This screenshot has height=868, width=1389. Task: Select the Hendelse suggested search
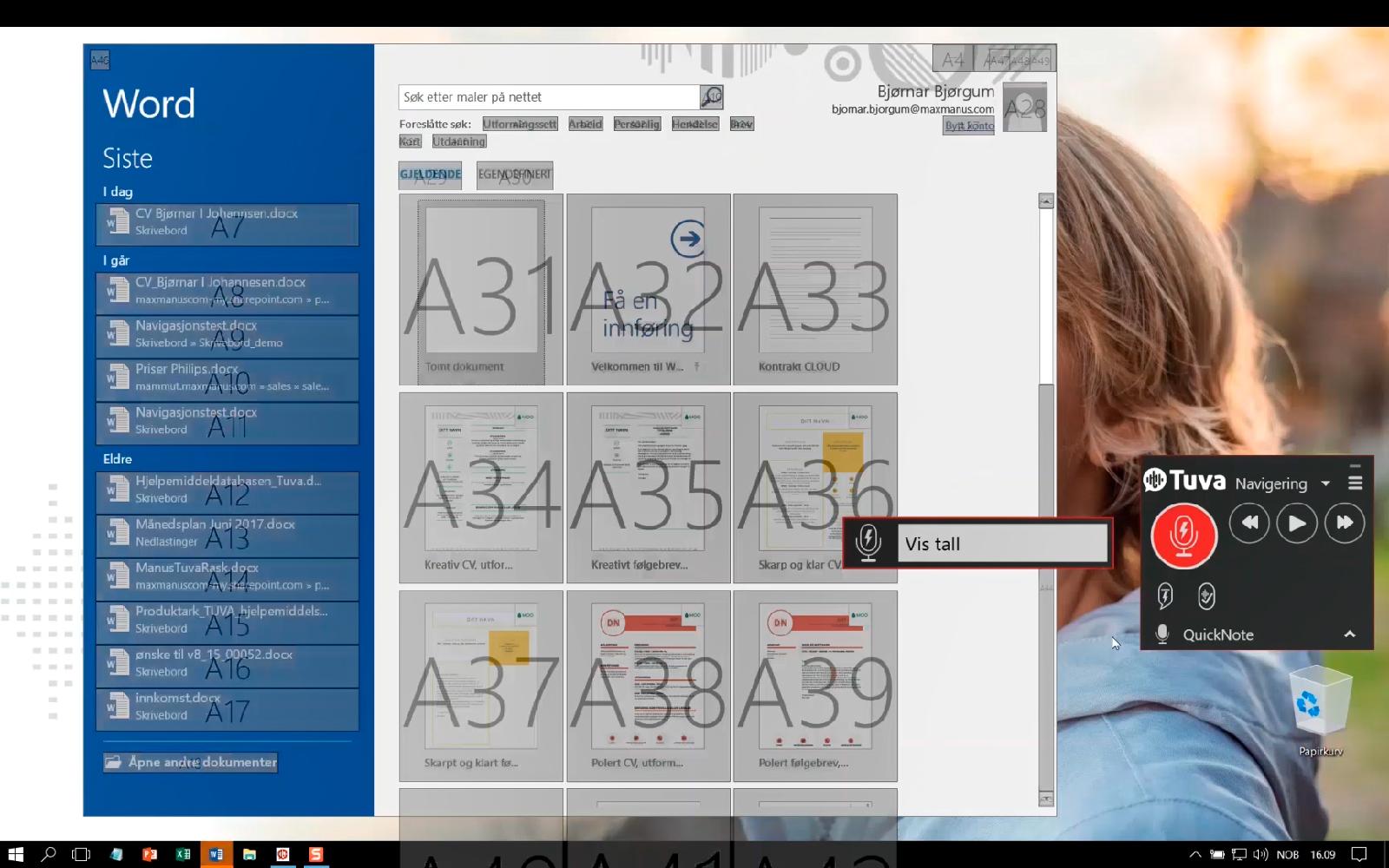click(x=695, y=124)
